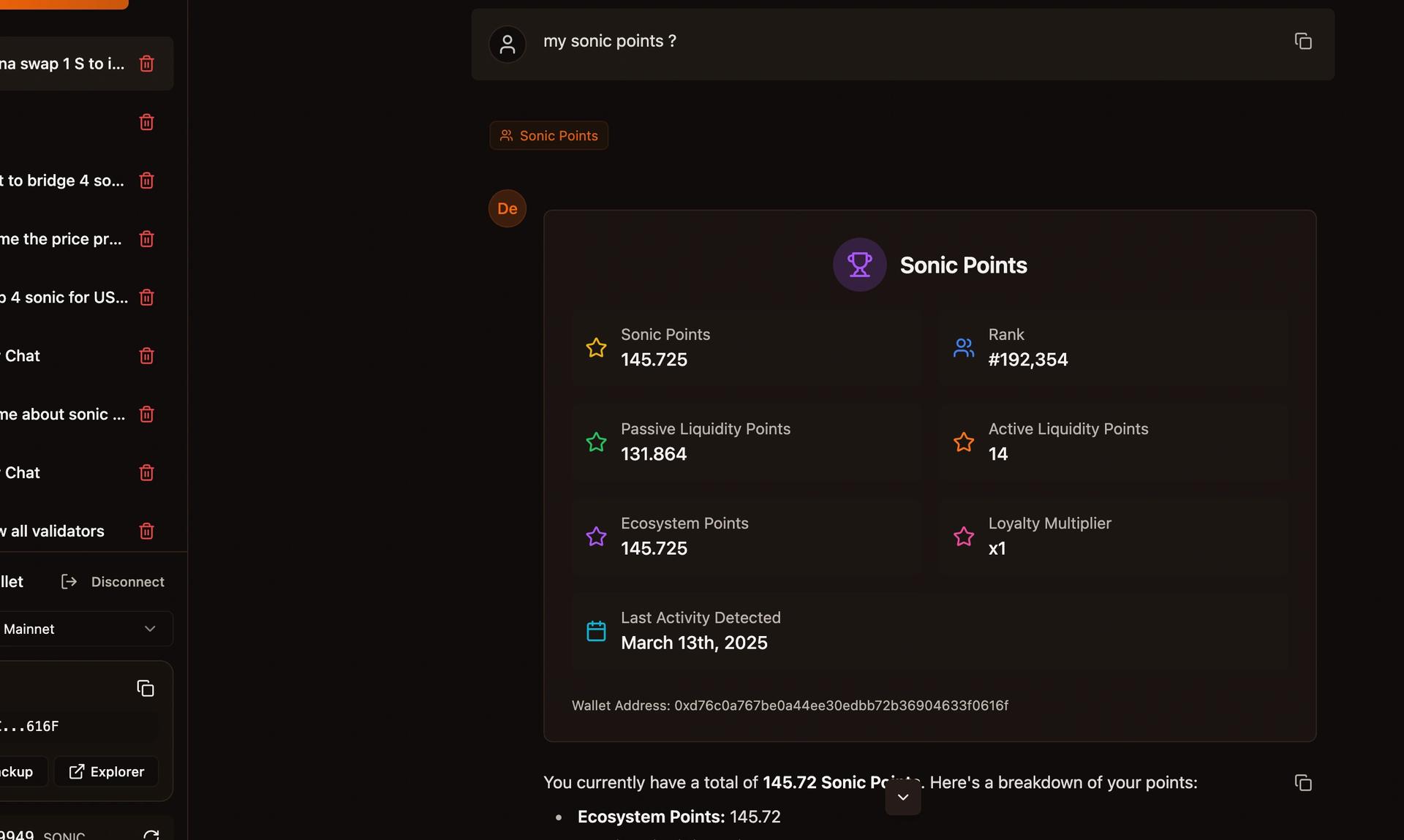Image resolution: width=1404 pixels, height=840 pixels.
Task: Click the pink star beside Loyalty Multiplier
Action: click(x=964, y=536)
